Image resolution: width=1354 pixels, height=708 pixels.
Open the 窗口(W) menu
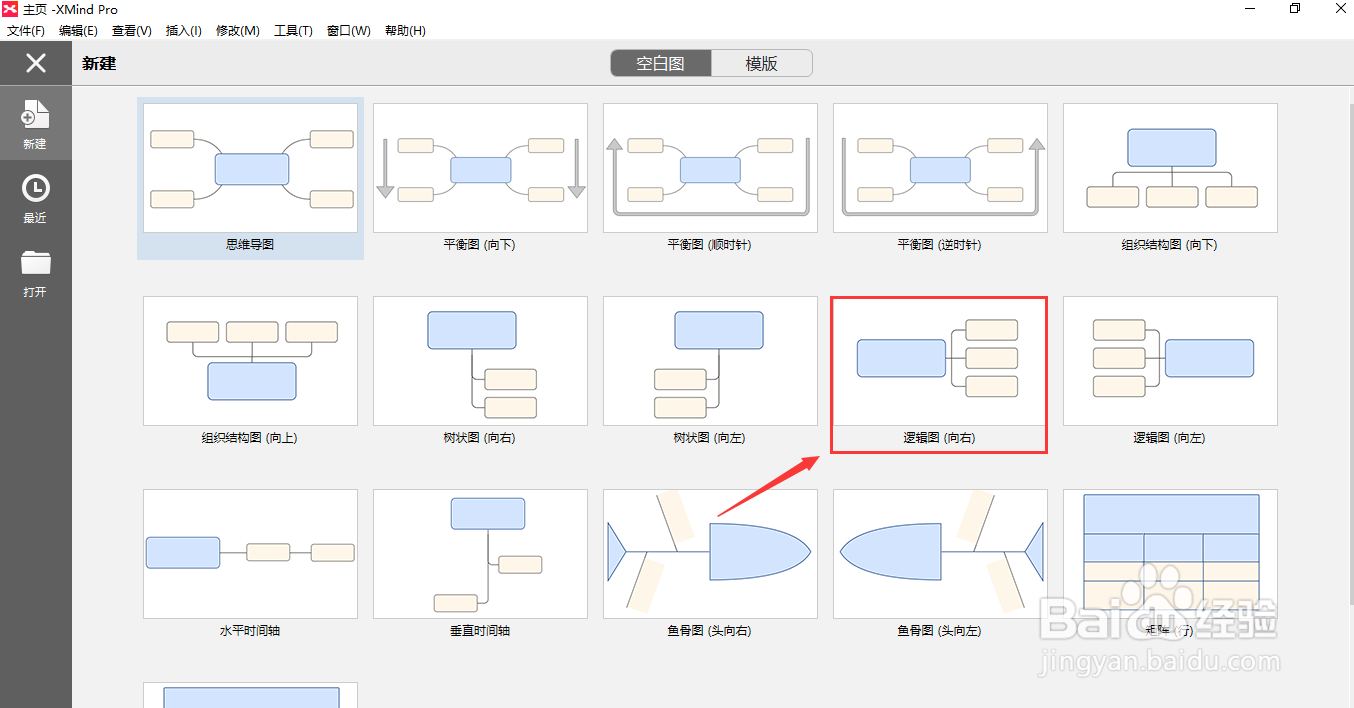349,30
